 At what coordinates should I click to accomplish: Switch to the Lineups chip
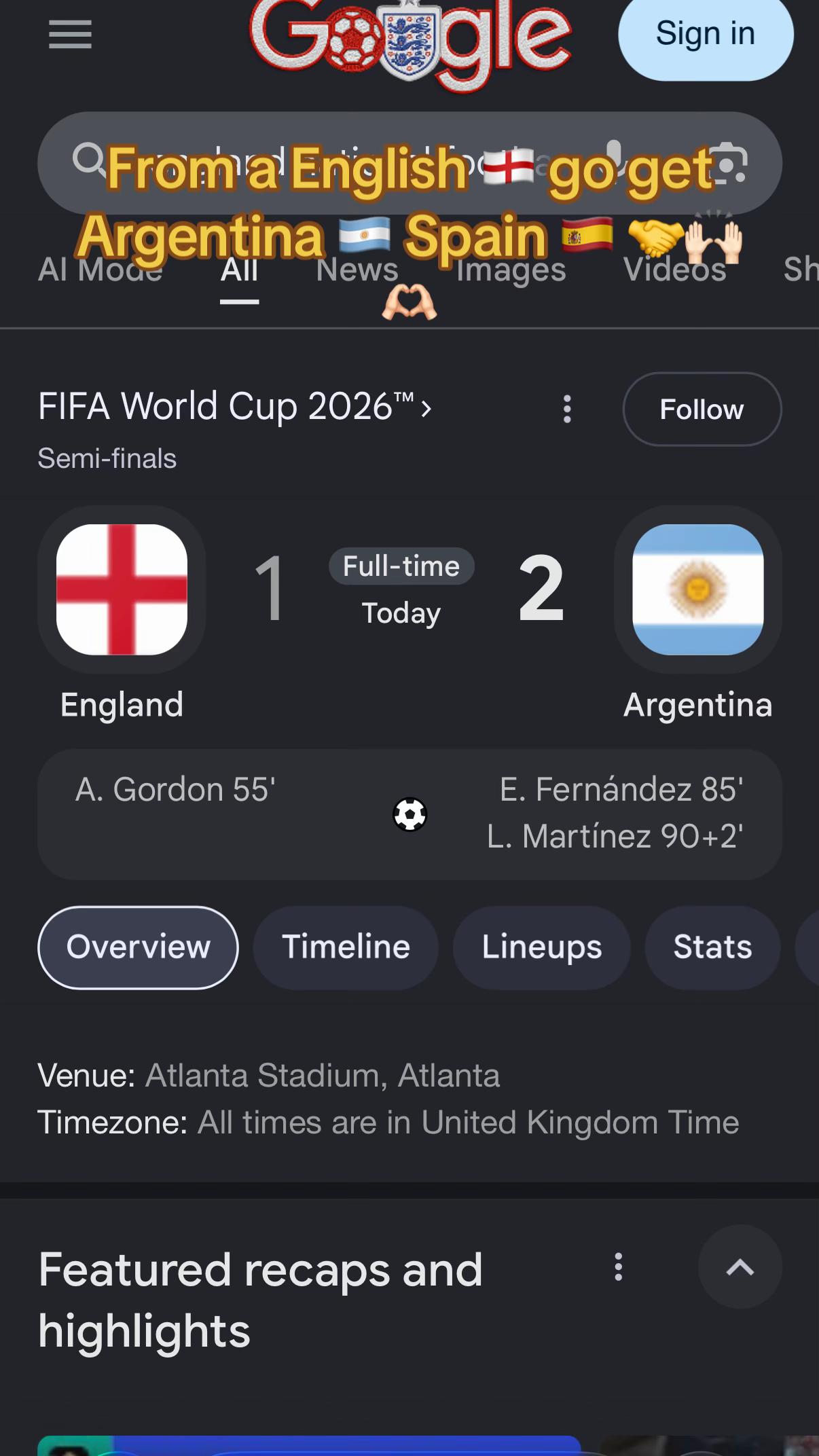point(542,947)
